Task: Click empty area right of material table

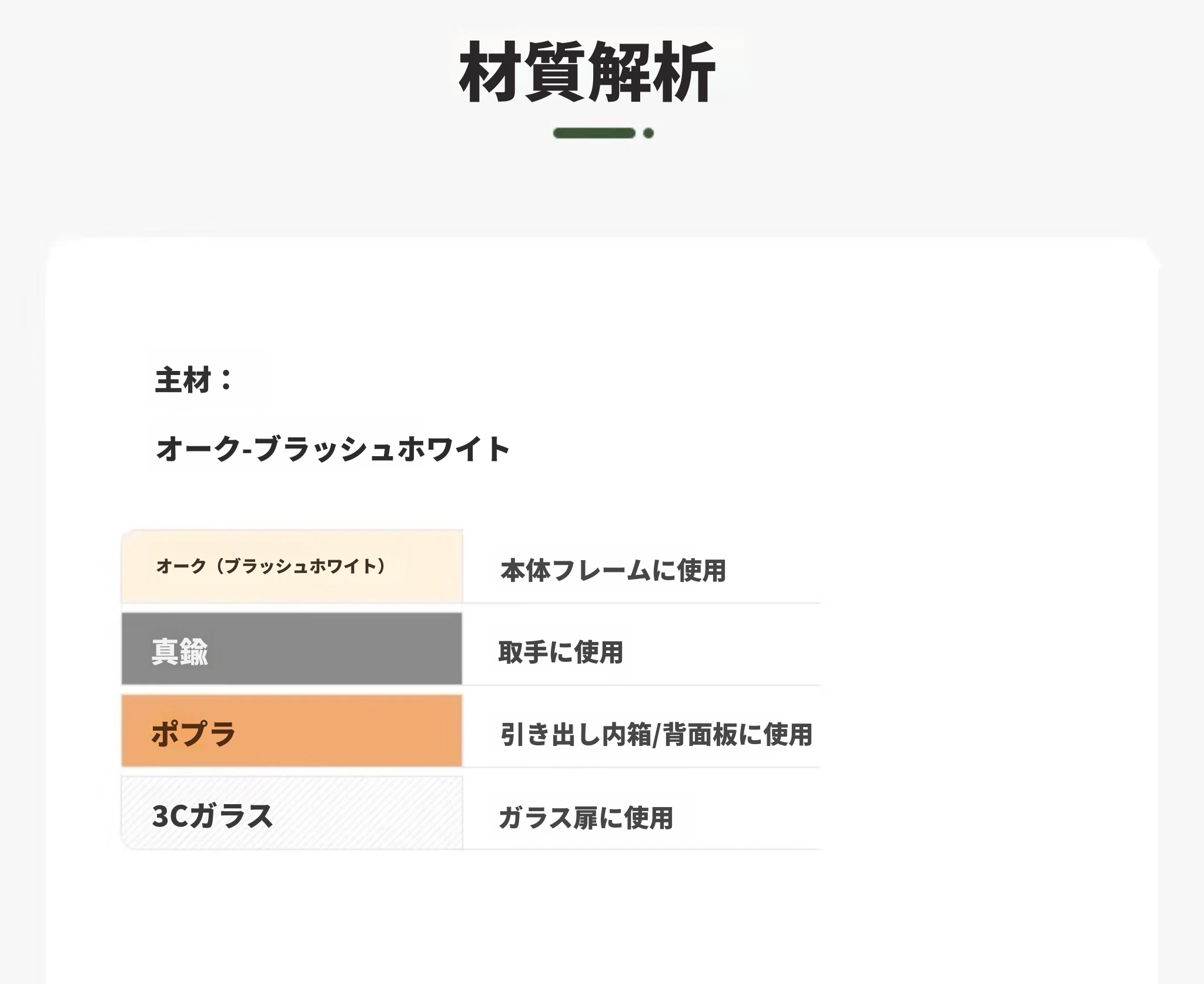Action: click(988, 688)
